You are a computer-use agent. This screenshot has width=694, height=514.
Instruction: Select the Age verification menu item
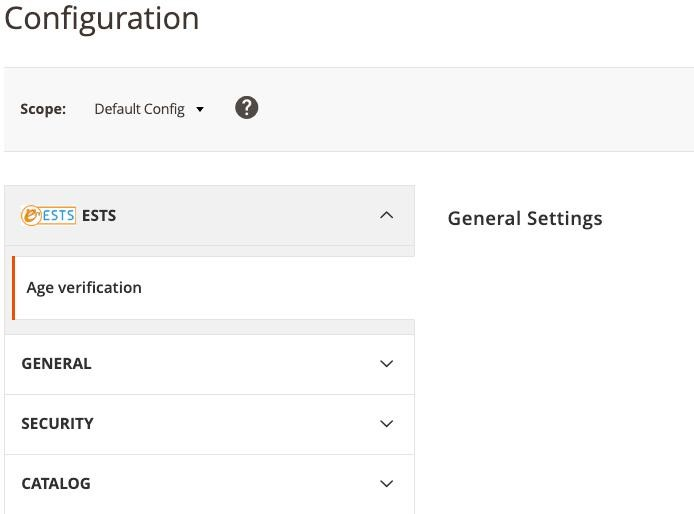84,288
